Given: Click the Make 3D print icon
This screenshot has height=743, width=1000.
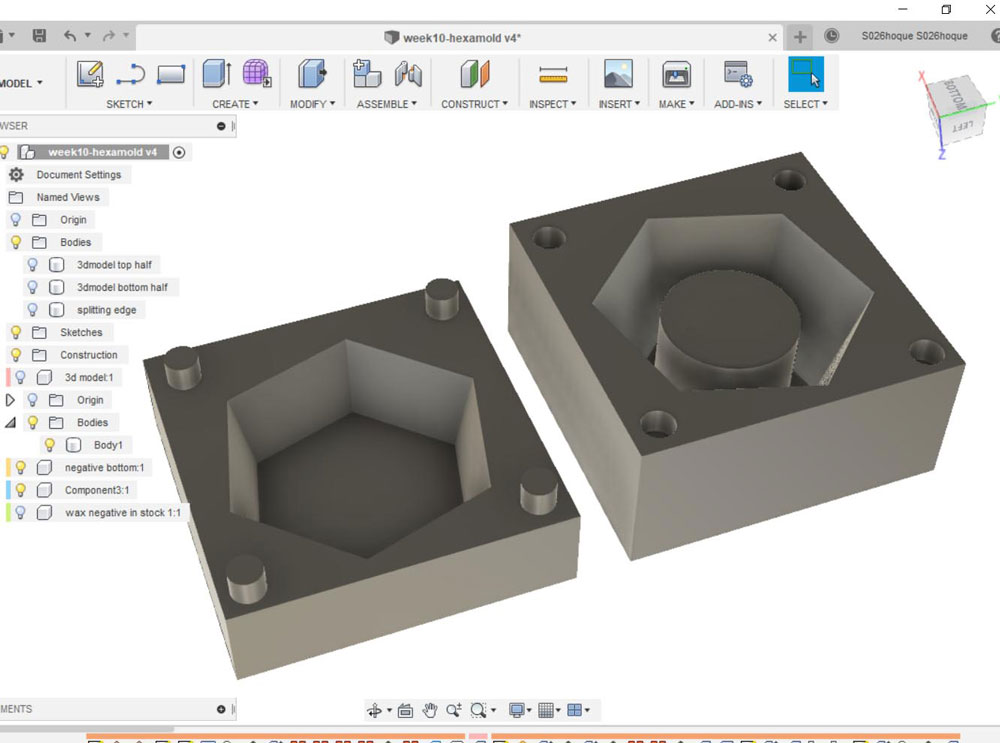Looking at the screenshot, I should tap(676, 74).
